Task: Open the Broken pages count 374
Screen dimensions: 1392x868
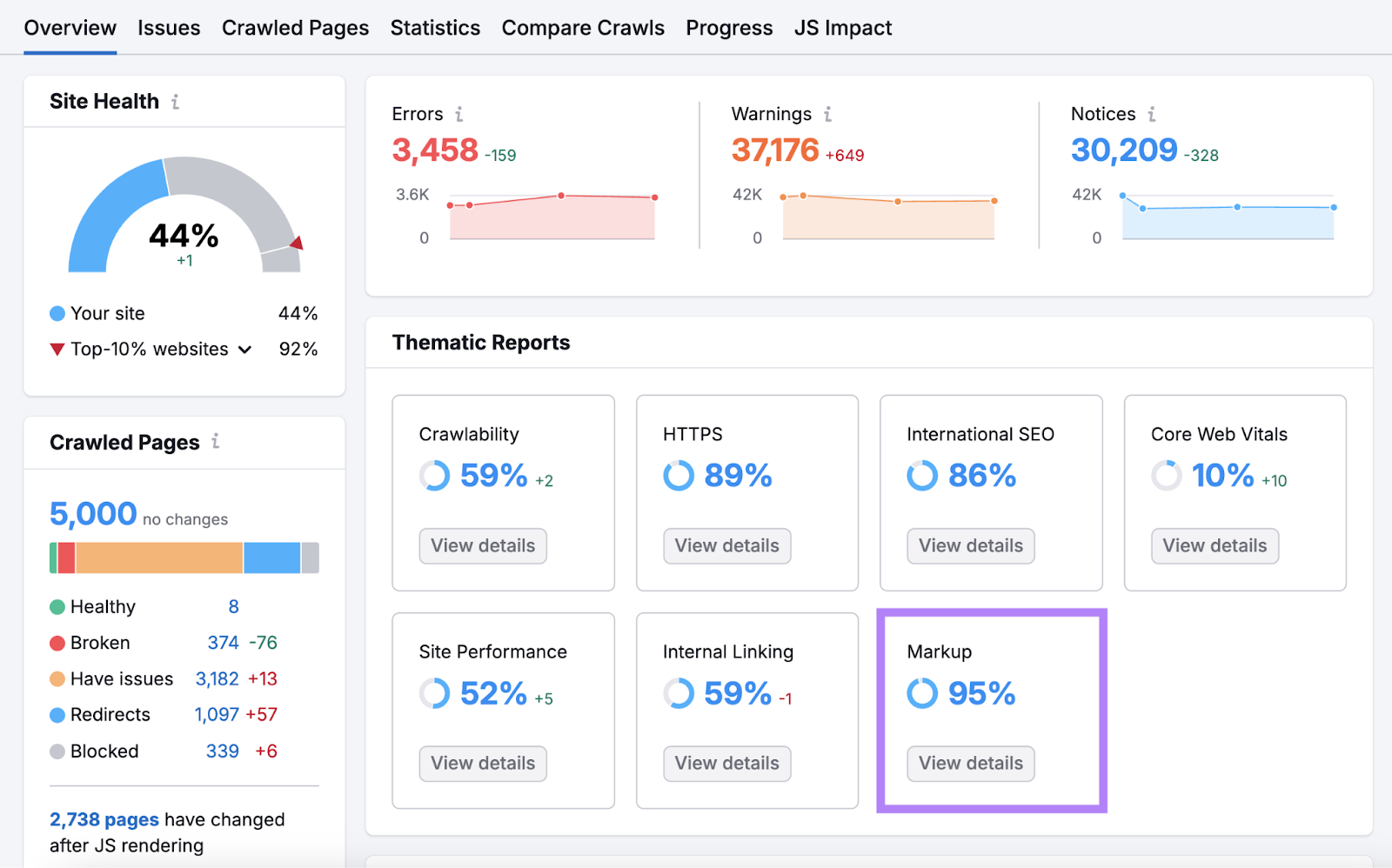Action: pos(223,643)
